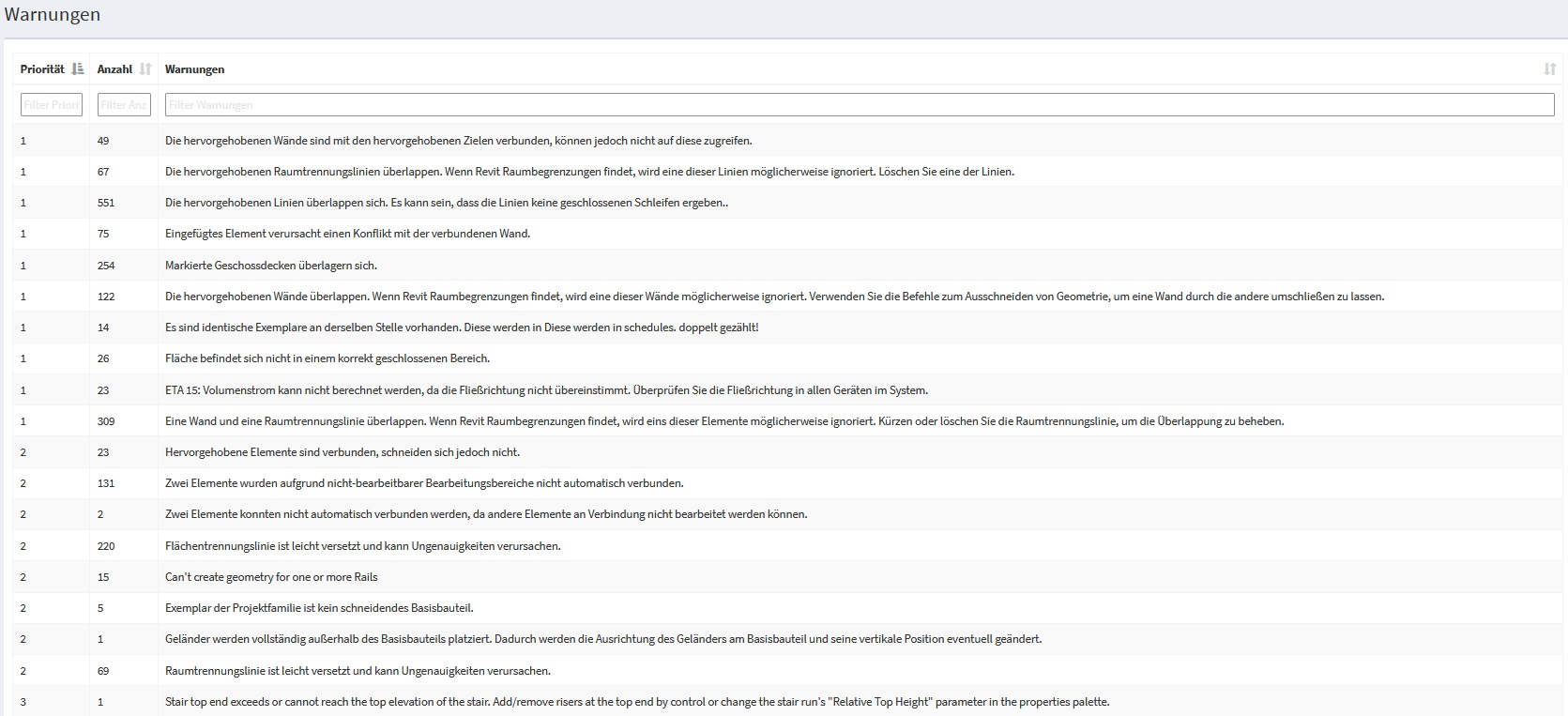Click the Warnungen column header label
1568x716 pixels.
click(194, 69)
